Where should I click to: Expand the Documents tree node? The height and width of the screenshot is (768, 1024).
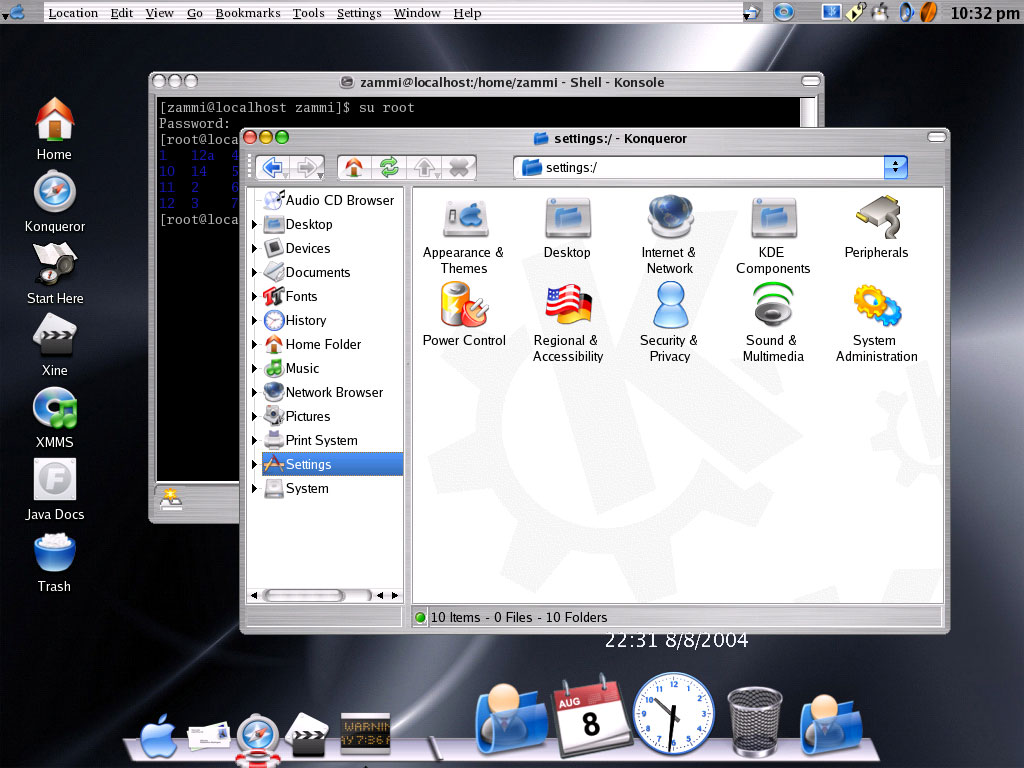coord(254,272)
